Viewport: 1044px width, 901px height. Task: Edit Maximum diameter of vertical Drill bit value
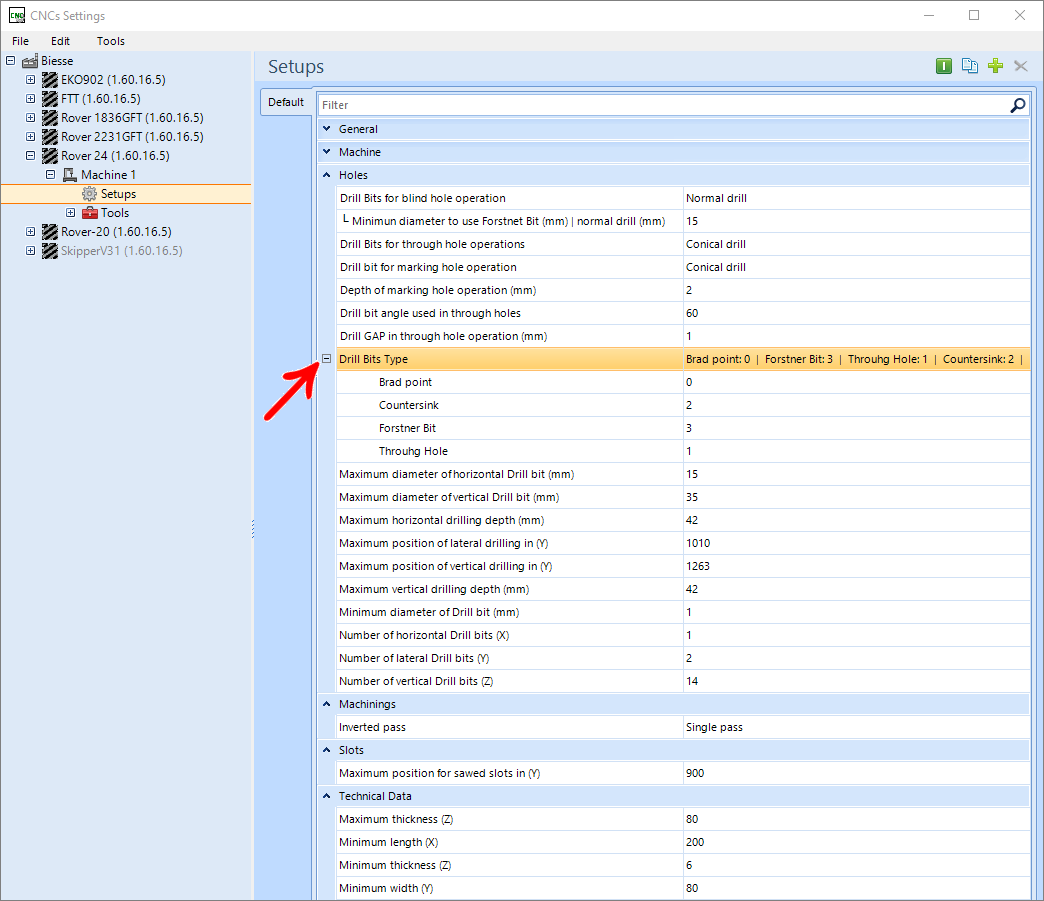(x=856, y=497)
